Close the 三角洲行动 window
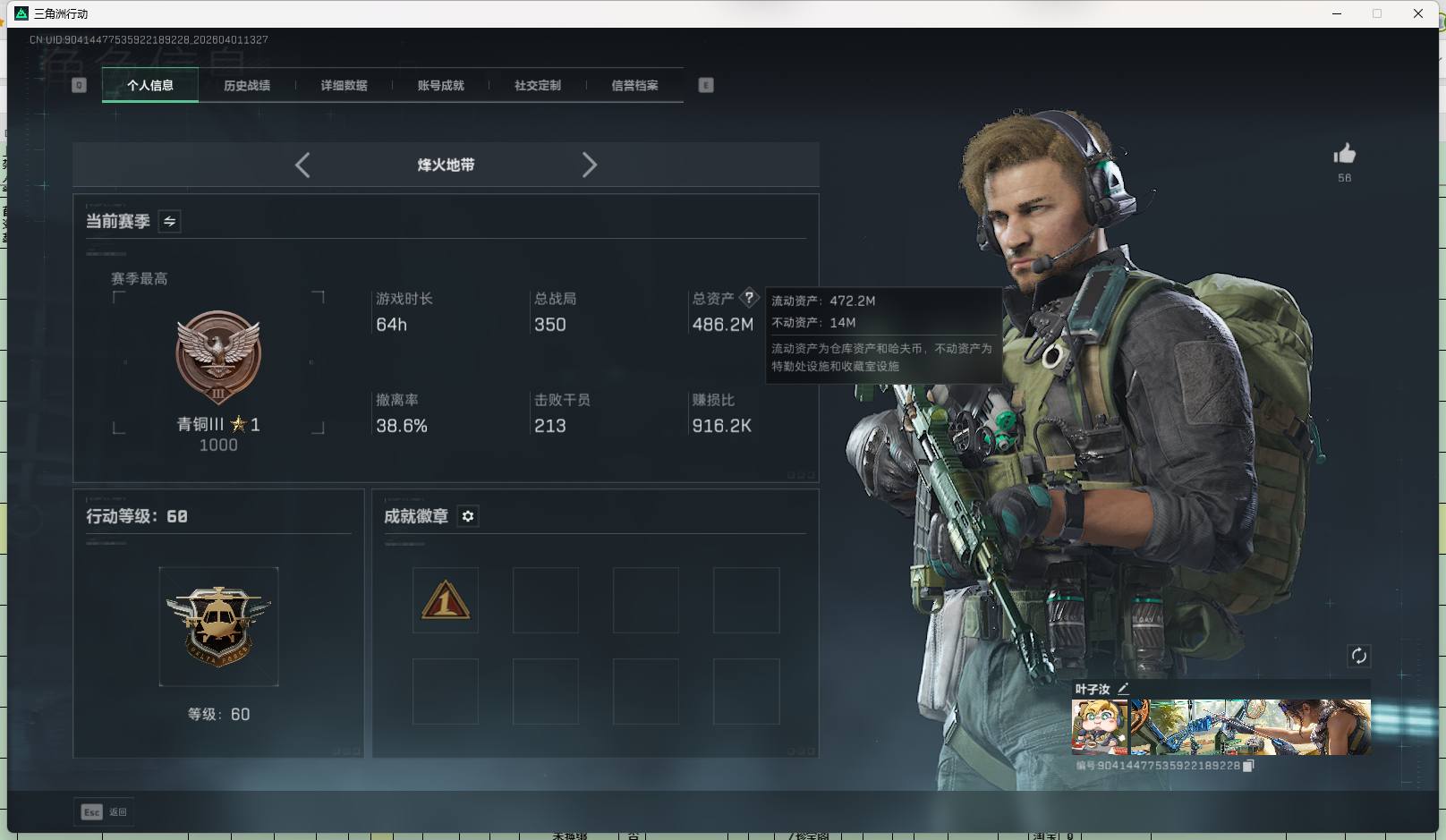The height and width of the screenshot is (840, 1446). (x=1418, y=13)
